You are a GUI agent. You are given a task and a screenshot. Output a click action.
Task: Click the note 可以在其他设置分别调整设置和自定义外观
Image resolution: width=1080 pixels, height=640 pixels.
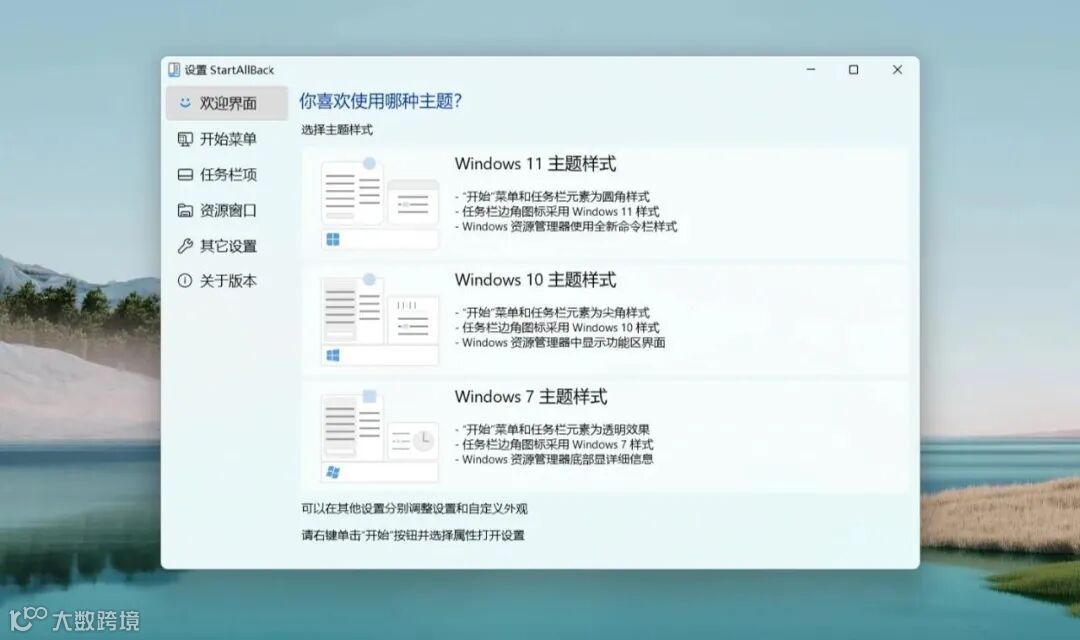pos(414,508)
